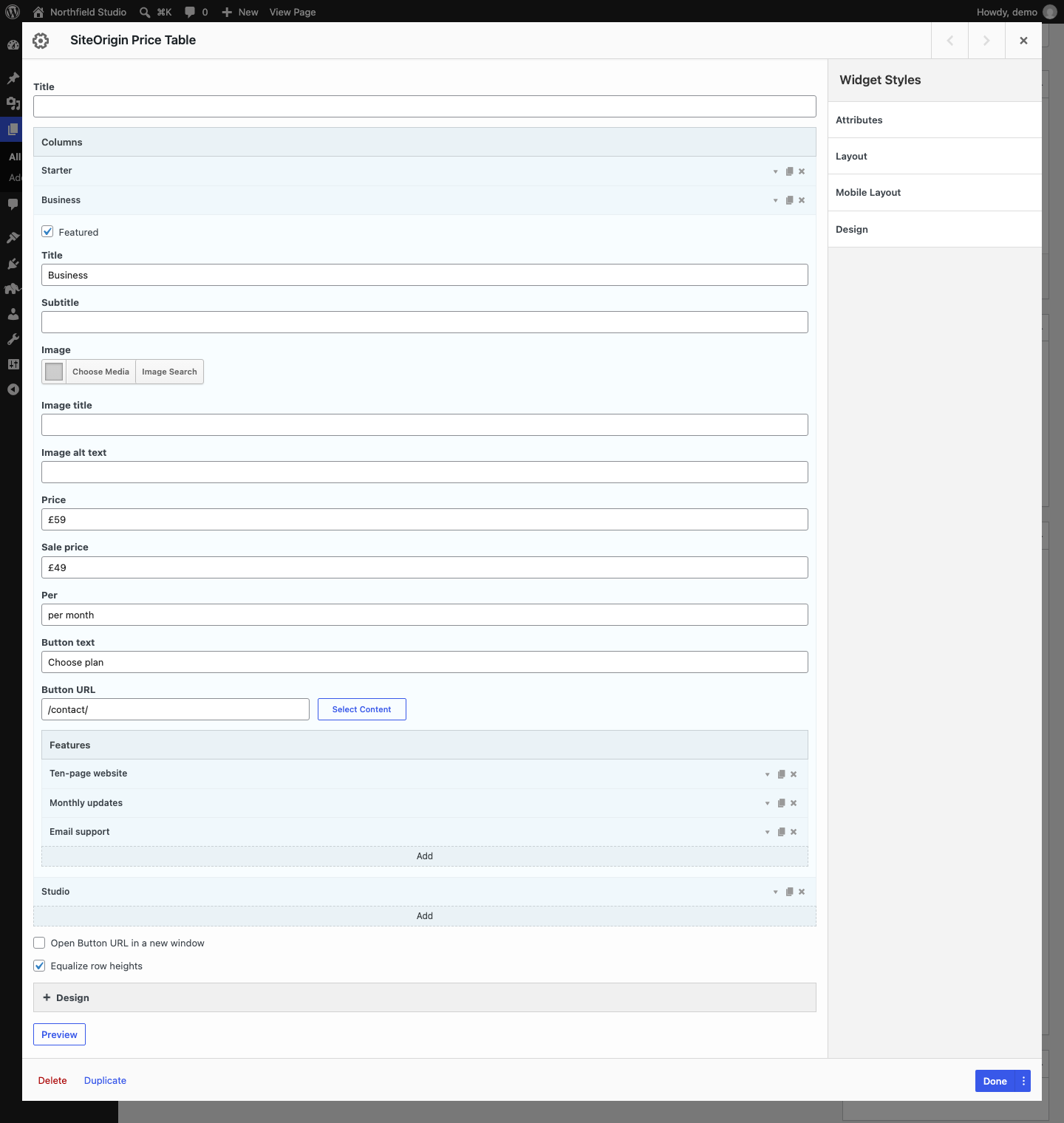Click Image Search button
Viewport: 1064px width, 1123px height.
[169, 372]
